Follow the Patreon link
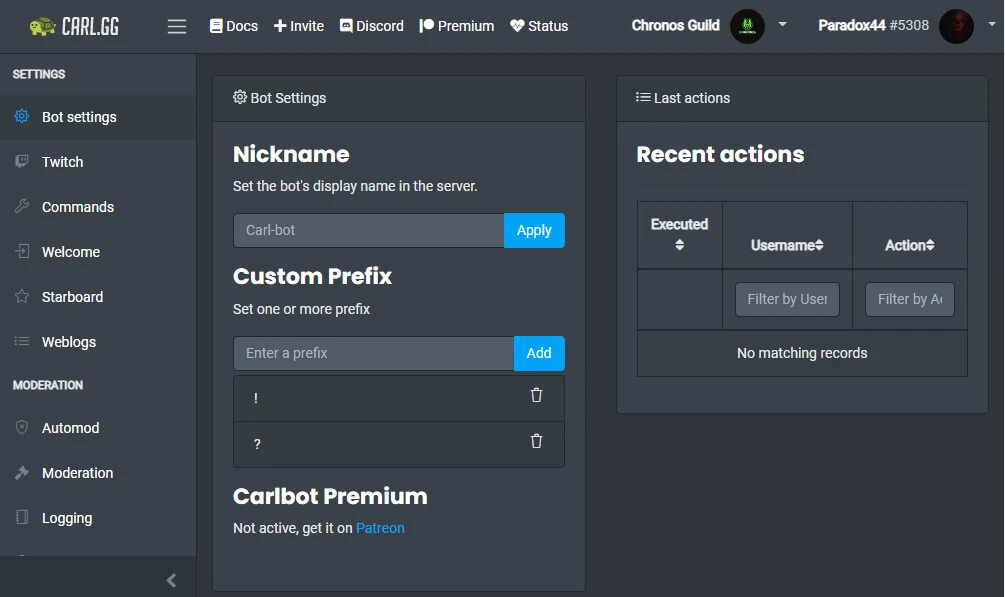 pos(380,528)
